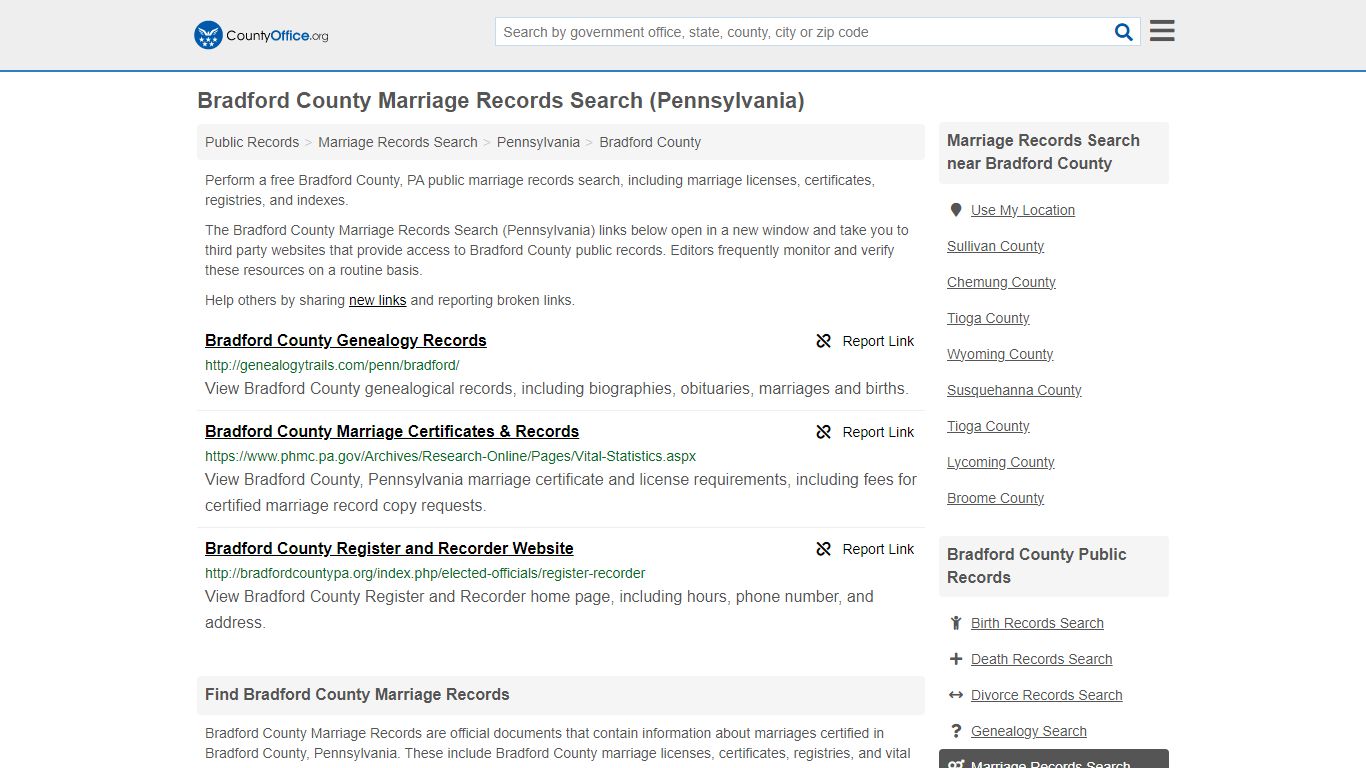Click the Death Records plus icon
Image resolution: width=1366 pixels, height=768 pixels.
click(956, 659)
